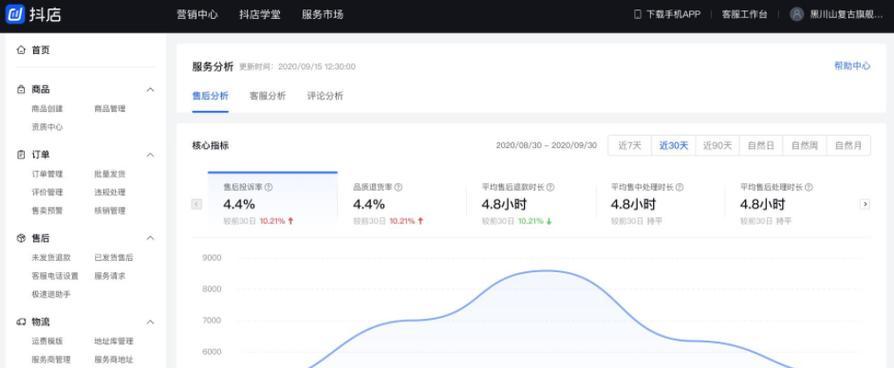
Task: Click the date range 2020/08/30 – 2020/09/30
Action: pyautogui.click(x=546, y=145)
